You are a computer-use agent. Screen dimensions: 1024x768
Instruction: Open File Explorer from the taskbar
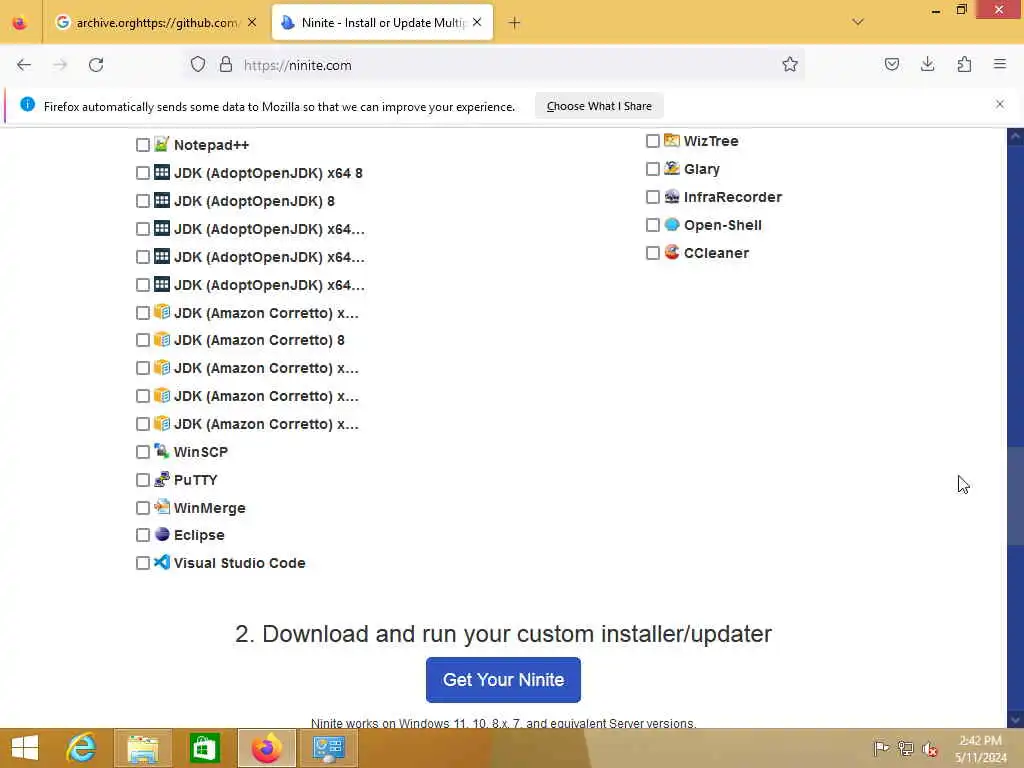click(143, 748)
